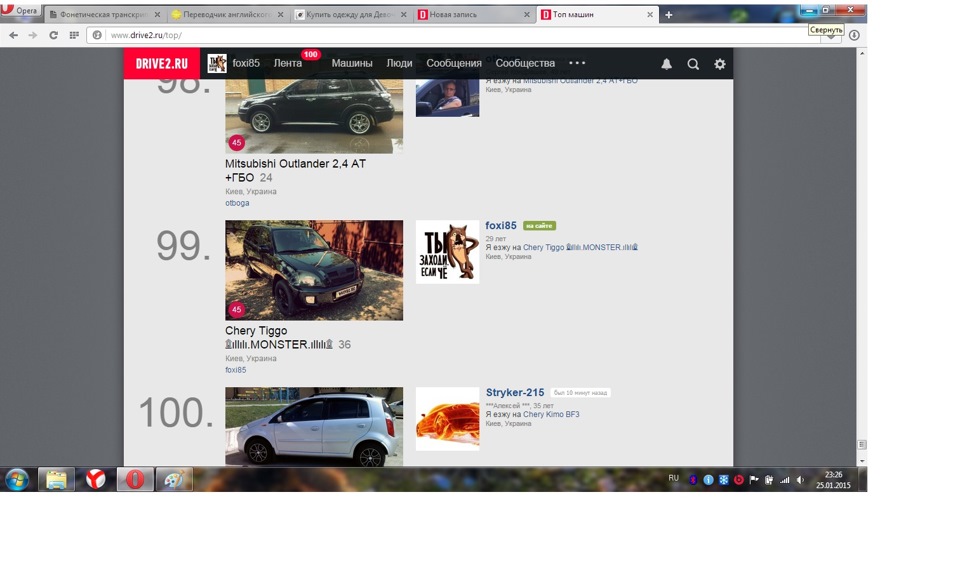960x584 pixels.
Task: Open a new browser tab
Action: (x=669, y=15)
